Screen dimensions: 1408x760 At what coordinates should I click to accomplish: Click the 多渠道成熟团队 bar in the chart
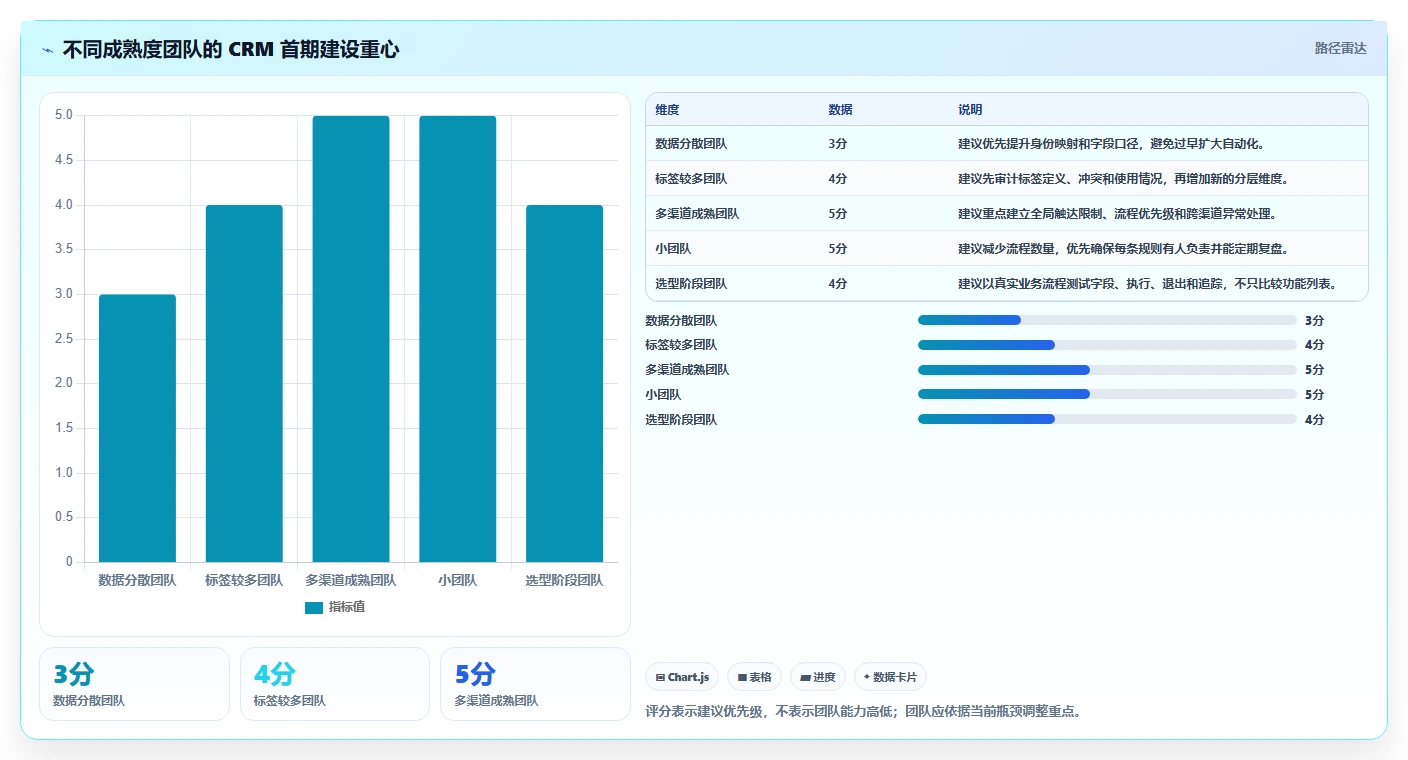click(x=351, y=339)
